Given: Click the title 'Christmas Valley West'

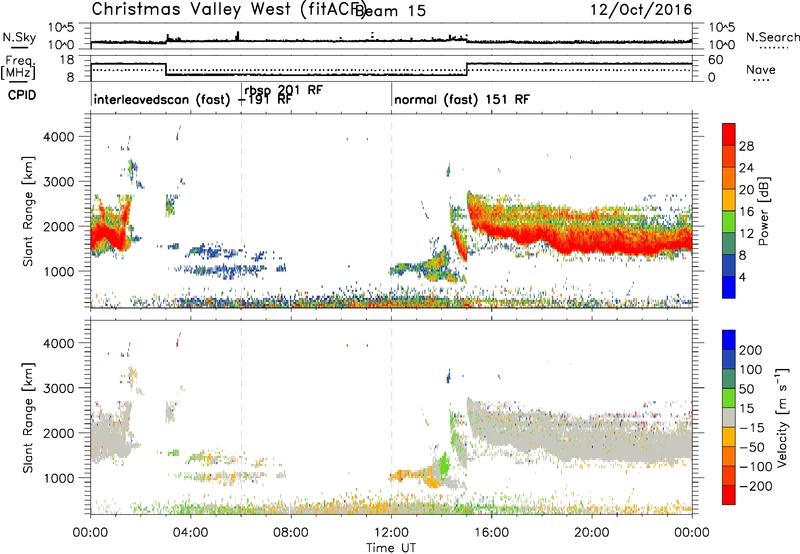Looking at the screenshot, I should [x=191, y=10].
